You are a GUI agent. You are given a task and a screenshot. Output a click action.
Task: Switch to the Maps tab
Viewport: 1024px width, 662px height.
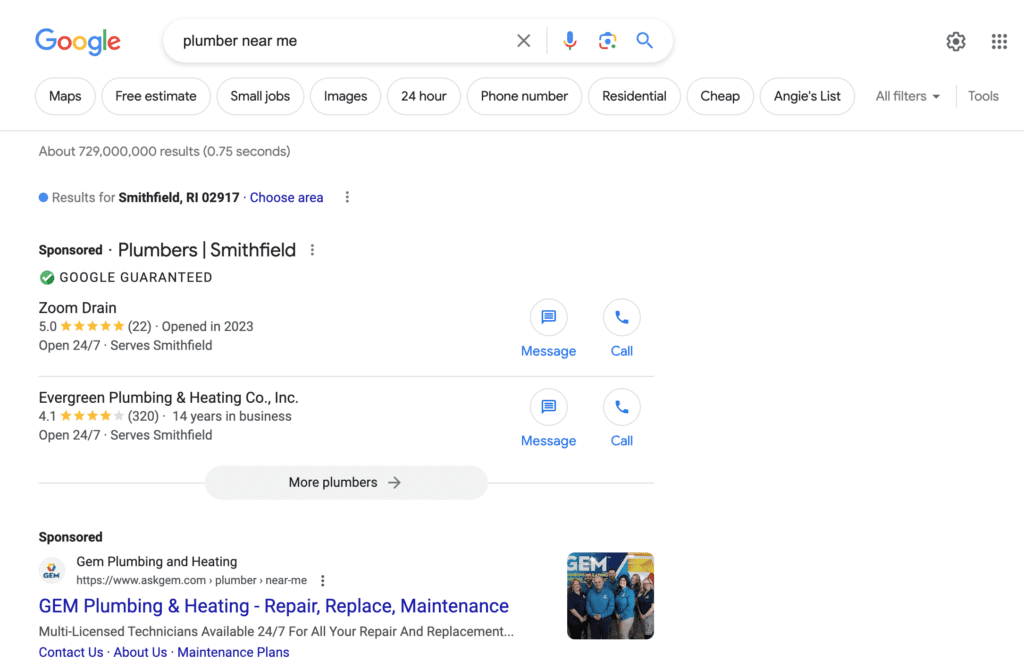point(64,96)
